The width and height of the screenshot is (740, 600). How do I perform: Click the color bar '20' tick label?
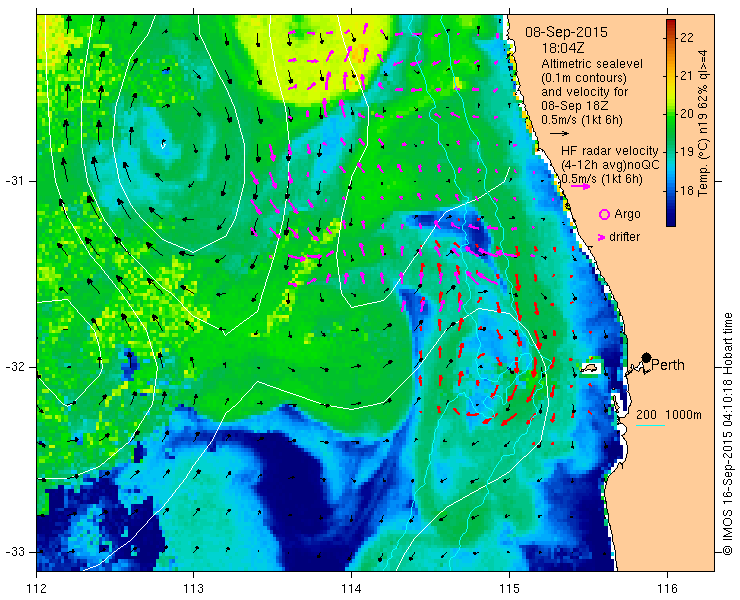[687, 114]
